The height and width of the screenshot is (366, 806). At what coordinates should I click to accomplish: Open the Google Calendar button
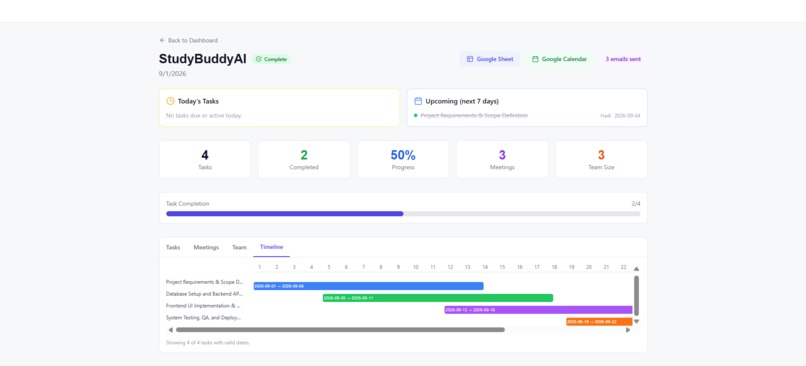pyautogui.click(x=559, y=59)
